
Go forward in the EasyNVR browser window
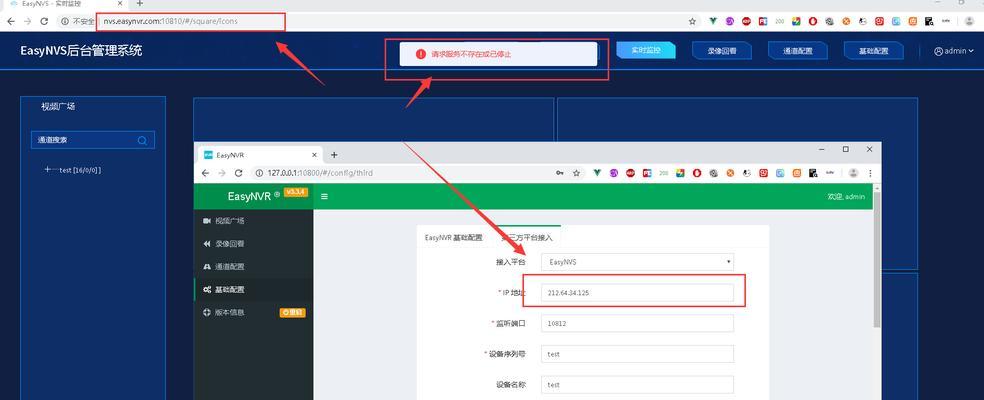pyautogui.click(x=222, y=173)
